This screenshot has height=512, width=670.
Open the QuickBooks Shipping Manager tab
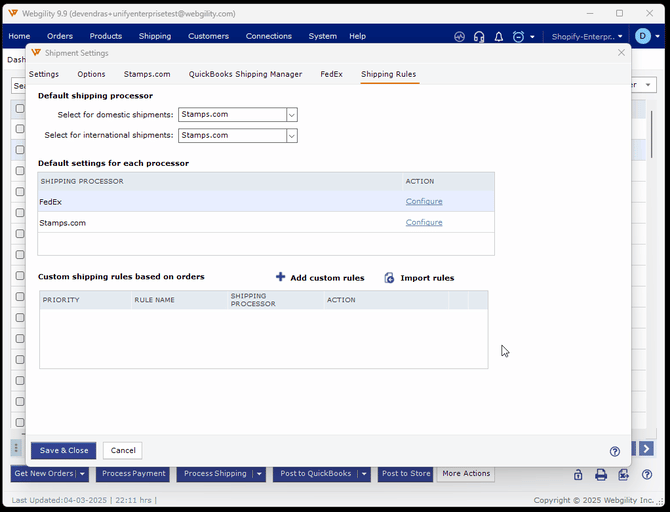point(245,74)
